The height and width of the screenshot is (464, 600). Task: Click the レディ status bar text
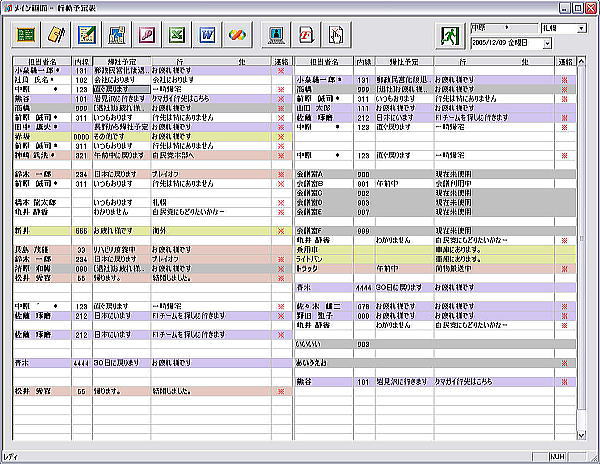(x=10, y=456)
